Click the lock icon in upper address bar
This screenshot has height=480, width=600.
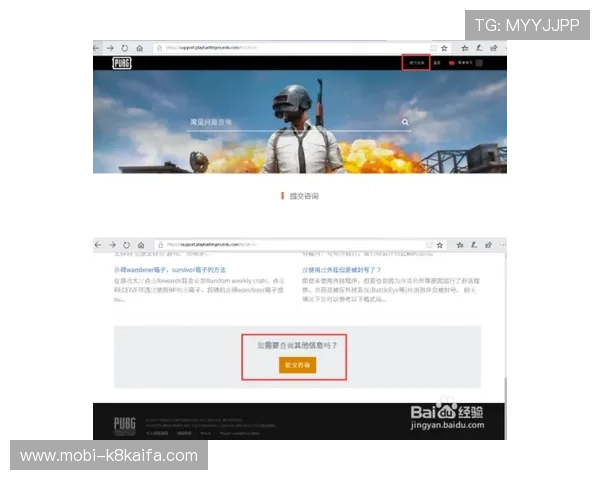click(160, 48)
